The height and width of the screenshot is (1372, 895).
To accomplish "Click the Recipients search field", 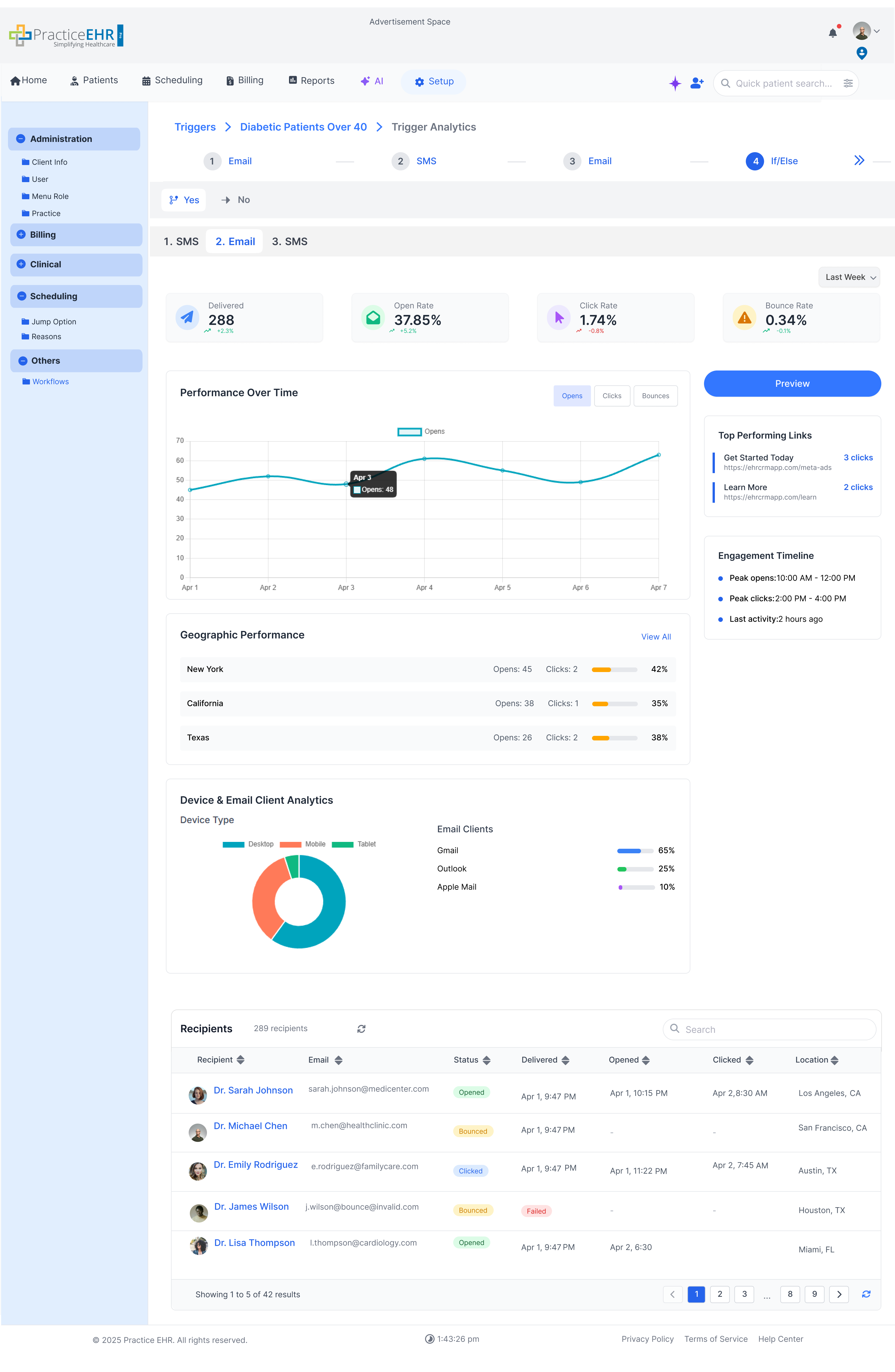I will click(x=769, y=1029).
